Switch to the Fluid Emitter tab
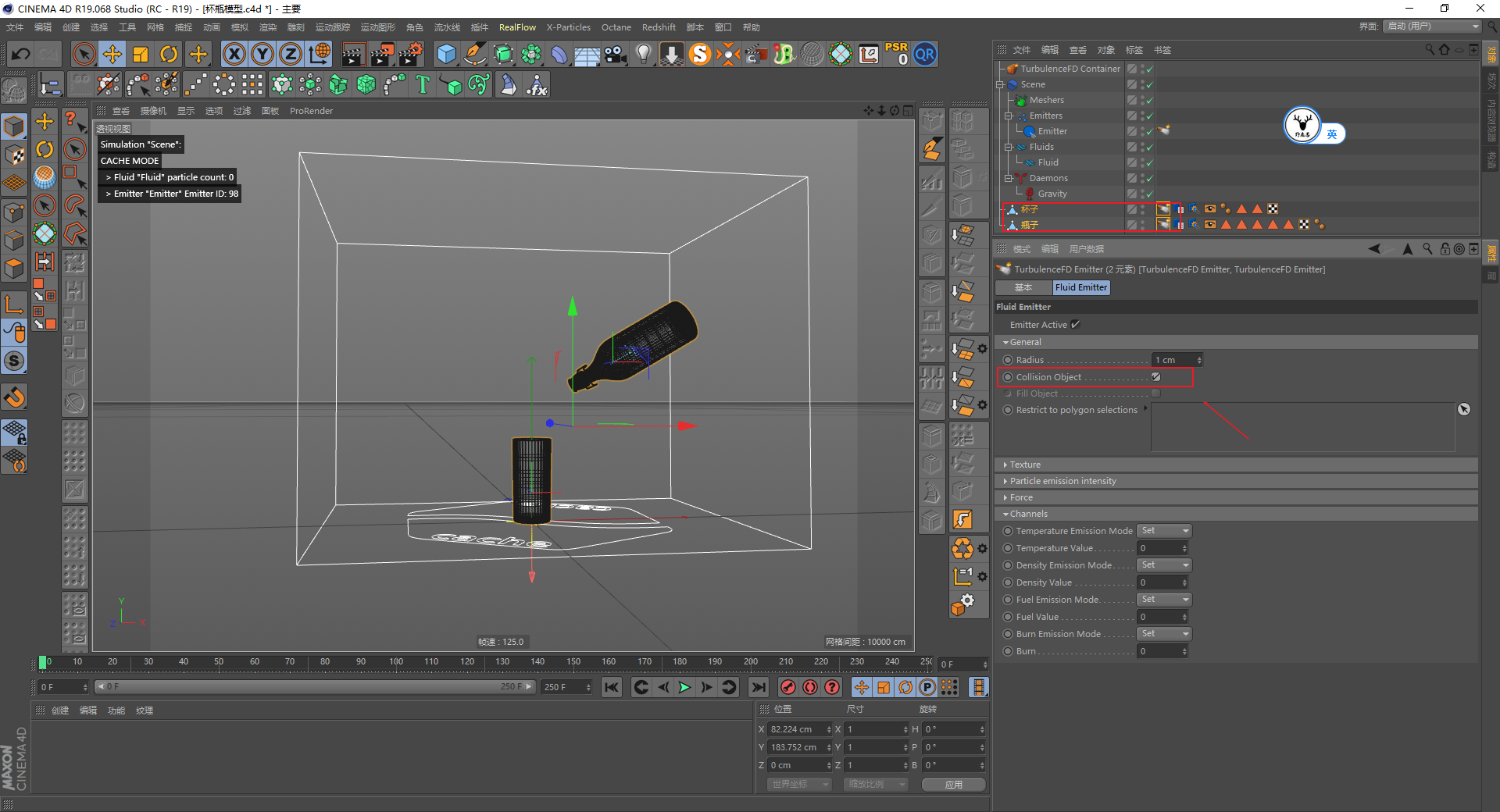Screen dimensions: 1500x812 (x=1080, y=287)
